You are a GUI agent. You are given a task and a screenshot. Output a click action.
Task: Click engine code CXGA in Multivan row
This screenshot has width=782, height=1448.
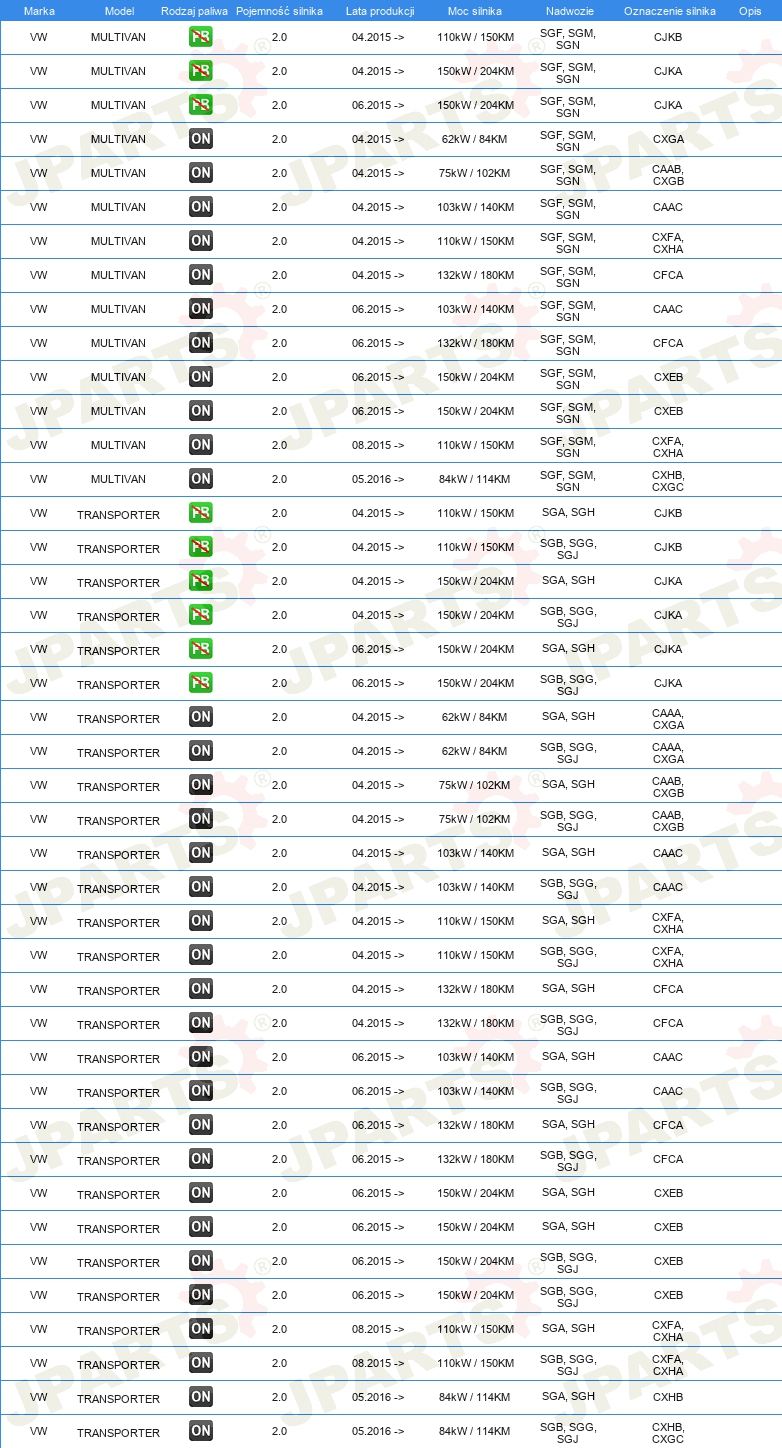click(x=668, y=140)
